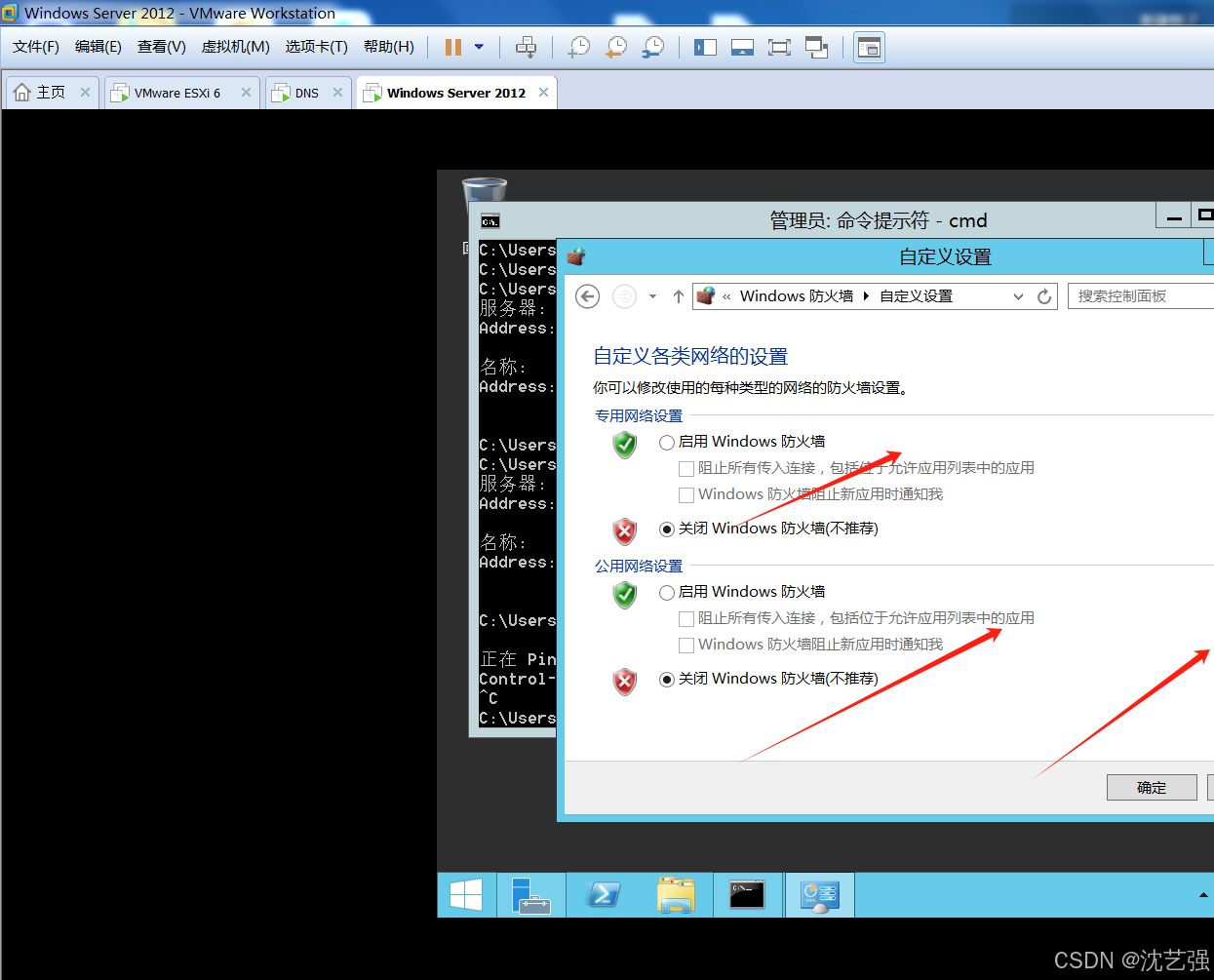Click the console view icon at toolbar end
The height and width of the screenshot is (980, 1214).
pos(869,47)
